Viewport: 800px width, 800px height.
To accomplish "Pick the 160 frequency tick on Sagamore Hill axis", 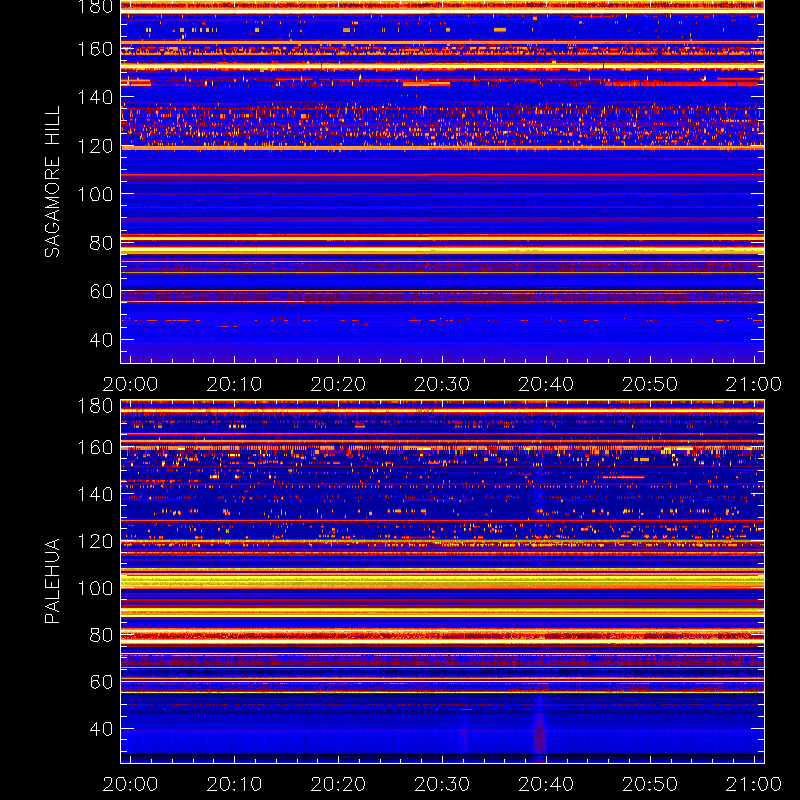I will click(x=95, y=49).
